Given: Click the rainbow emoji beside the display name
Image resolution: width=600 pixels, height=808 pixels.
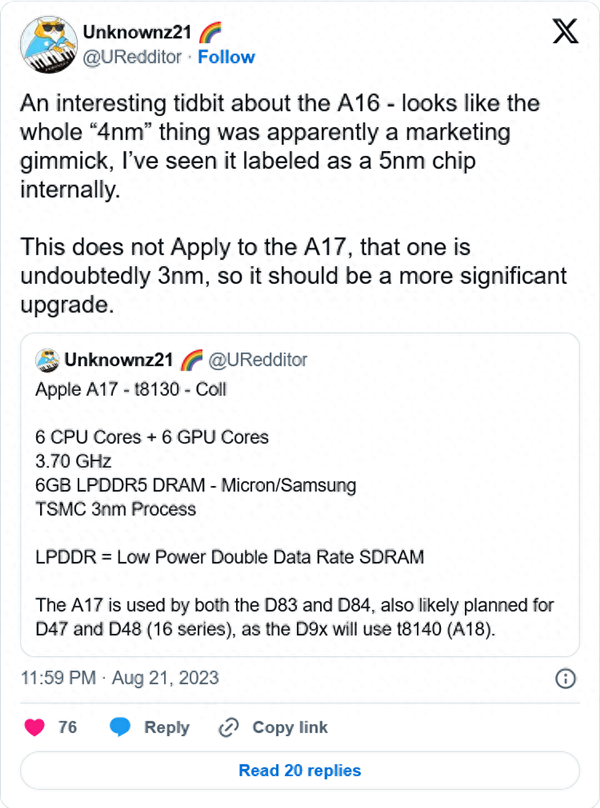Looking at the screenshot, I should point(208,31).
